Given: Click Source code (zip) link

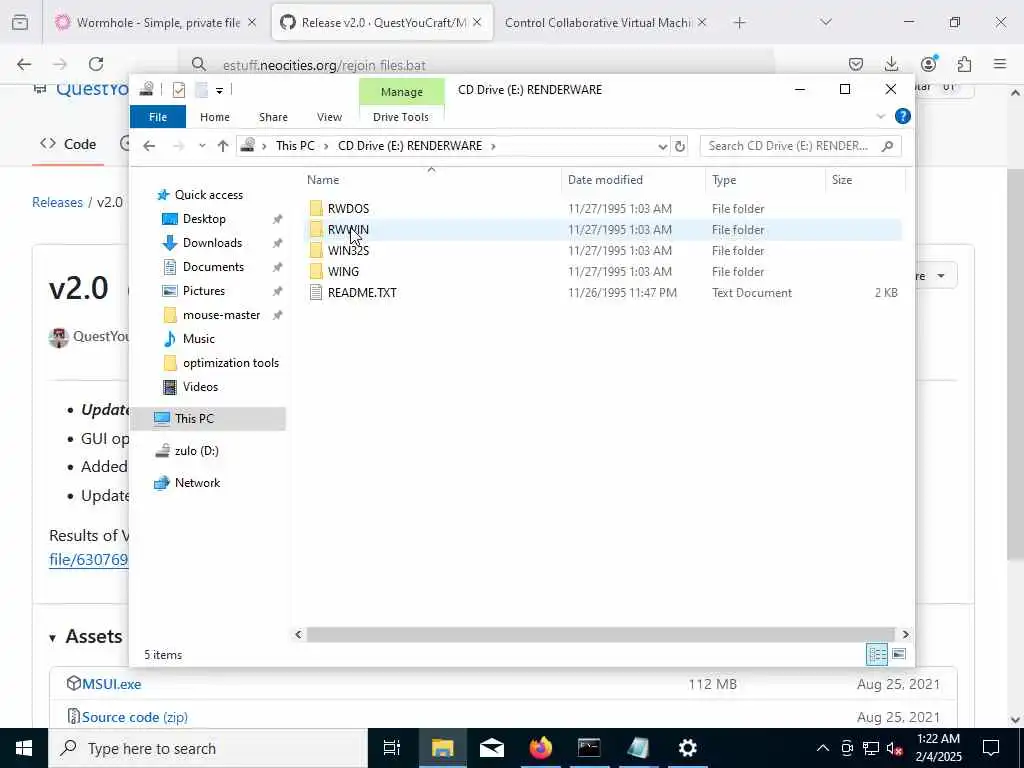Looking at the screenshot, I should 135,717.
